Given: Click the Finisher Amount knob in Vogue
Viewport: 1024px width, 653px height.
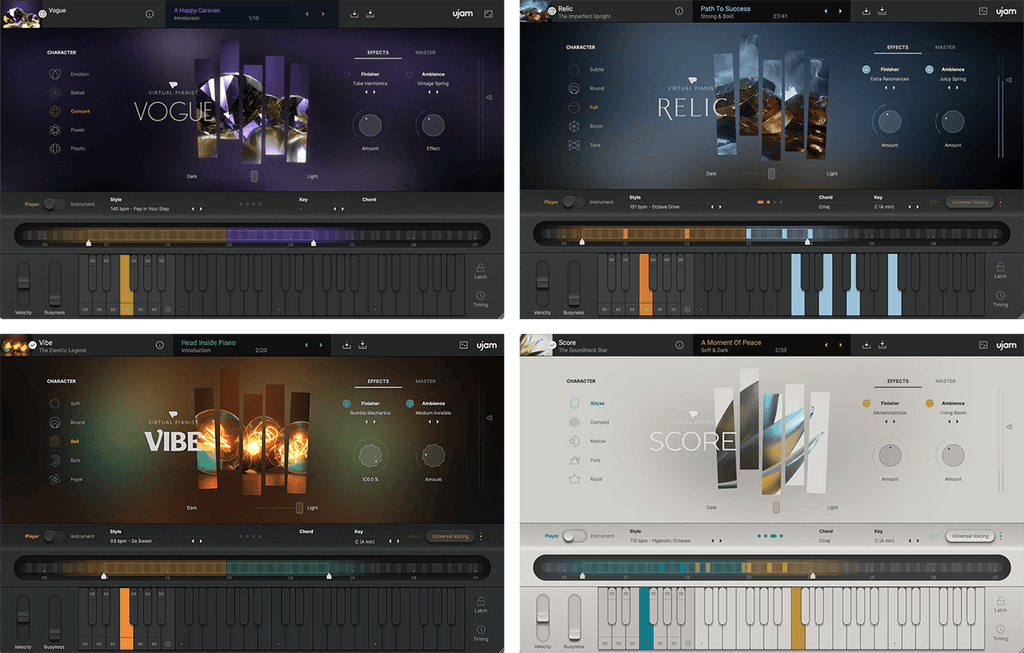Looking at the screenshot, I should pos(369,125).
